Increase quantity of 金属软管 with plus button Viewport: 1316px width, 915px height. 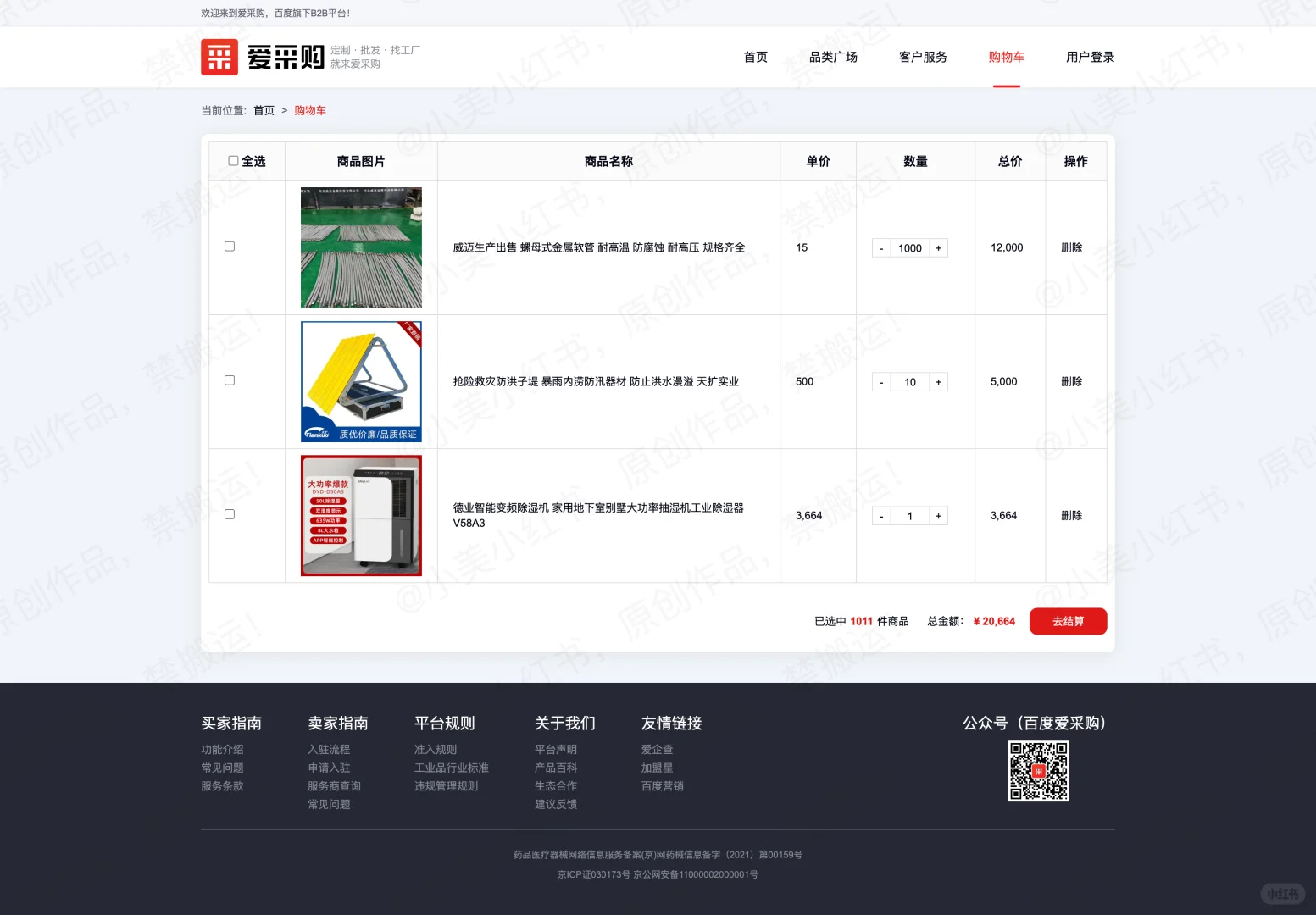938,247
